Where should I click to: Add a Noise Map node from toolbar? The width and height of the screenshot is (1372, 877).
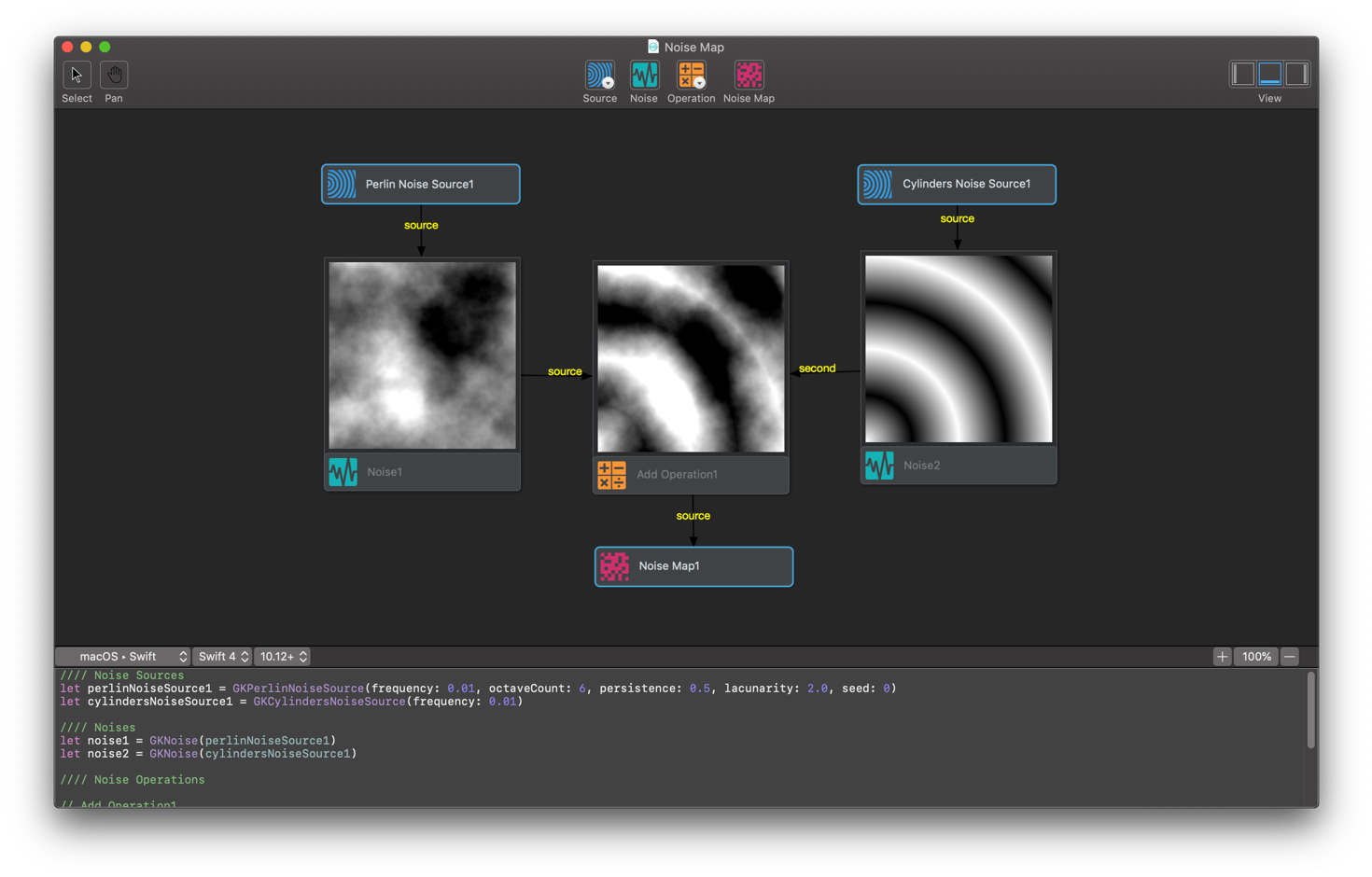pyautogui.click(x=749, y=75)
